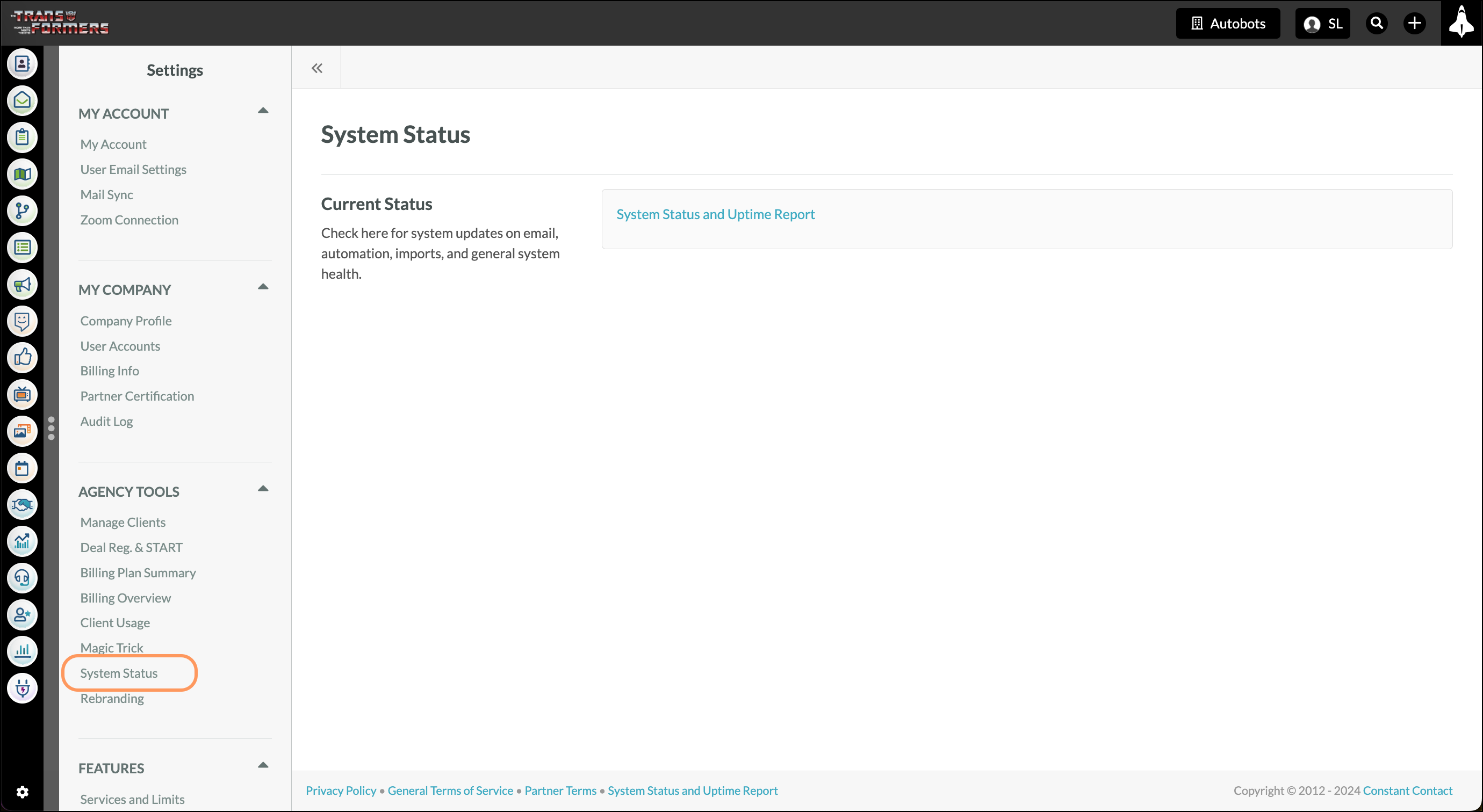
Task: Open User Accounts page
Action: point(120,346)
